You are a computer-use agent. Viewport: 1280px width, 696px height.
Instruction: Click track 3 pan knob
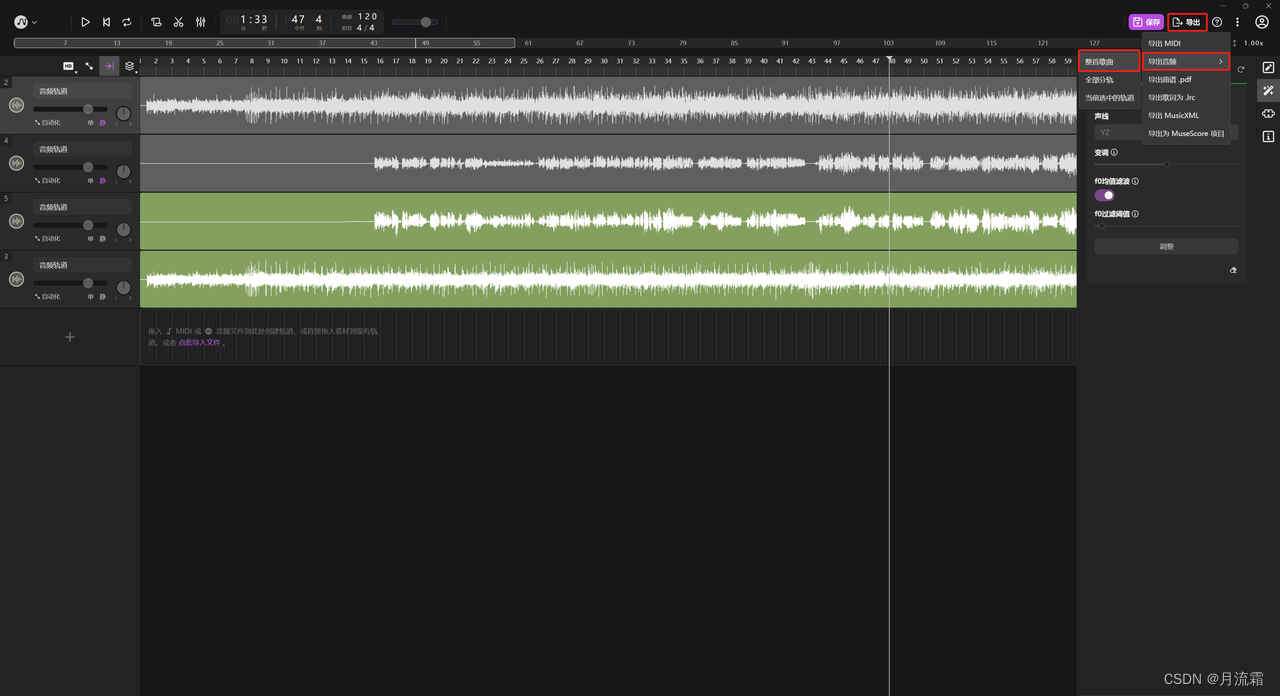123,288
